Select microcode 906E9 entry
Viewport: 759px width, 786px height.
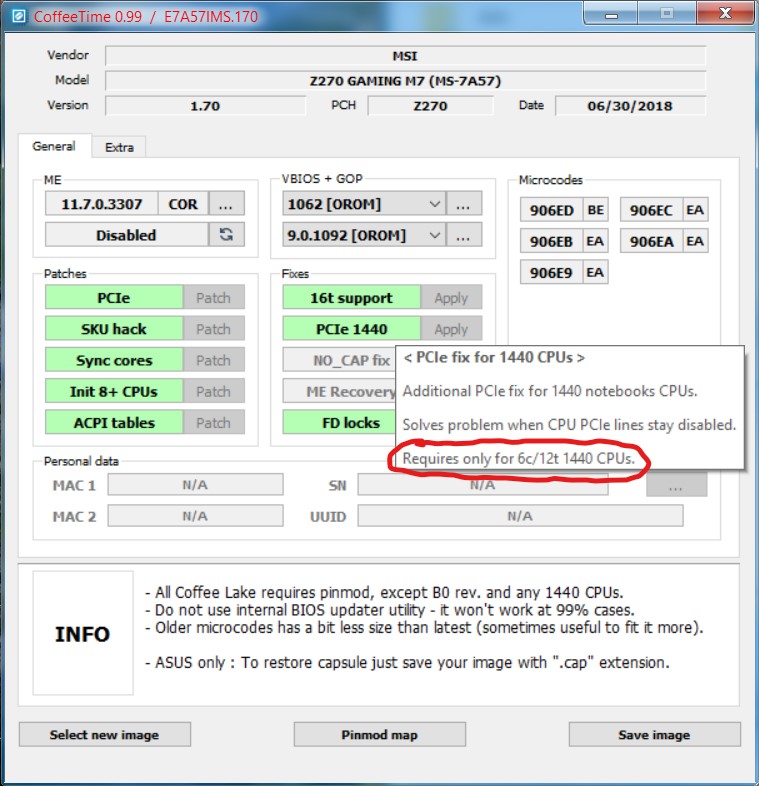pos(551,272)
